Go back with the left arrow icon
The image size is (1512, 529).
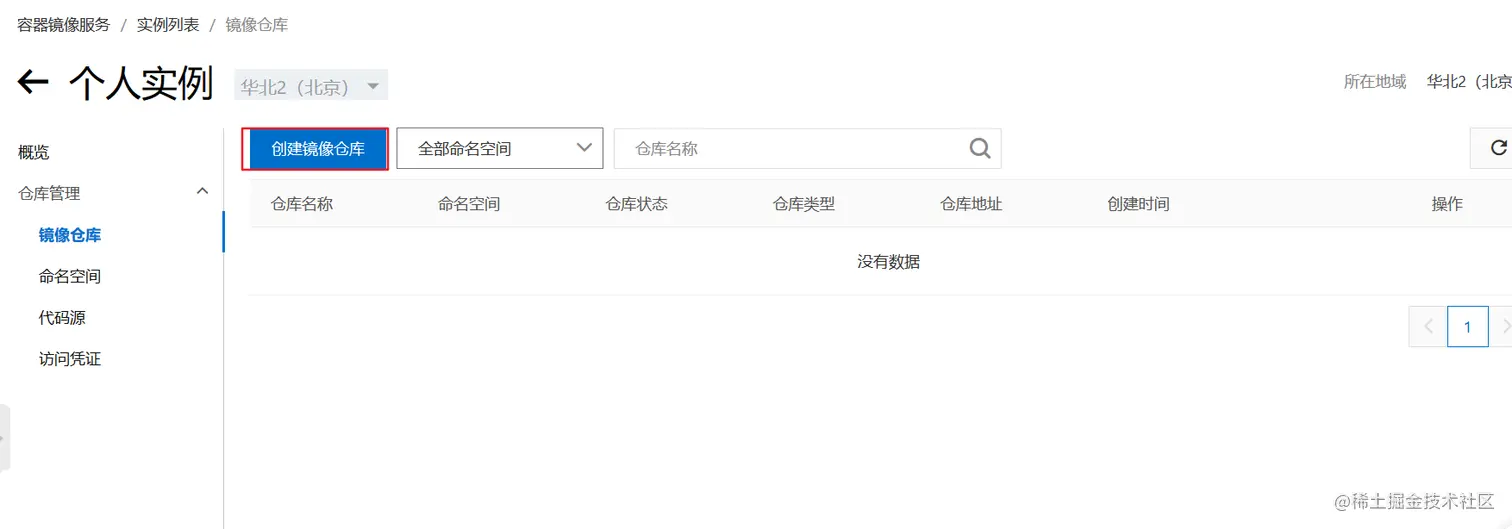point(33,82)
